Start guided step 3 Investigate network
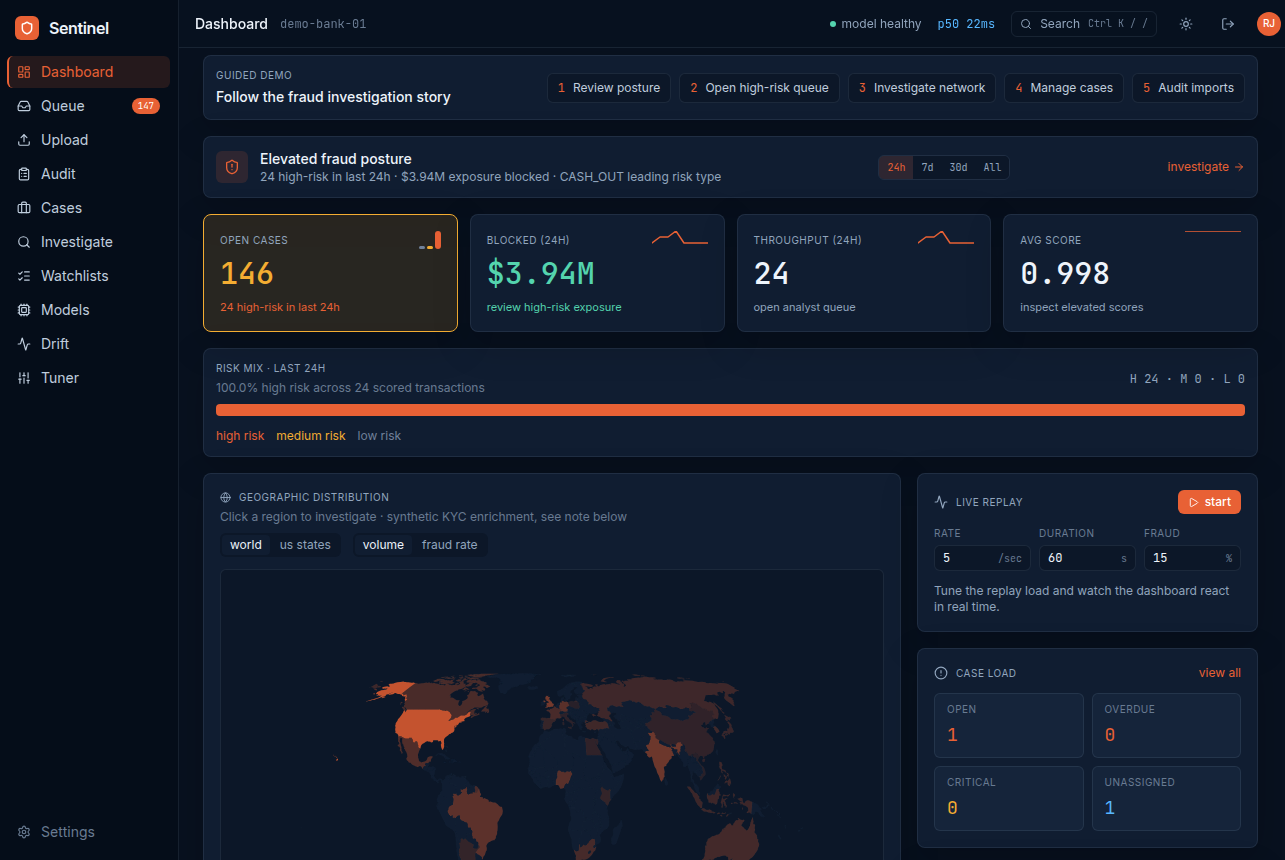The width and height of the screenshot is (1285, 860). [x=922, y=88]
